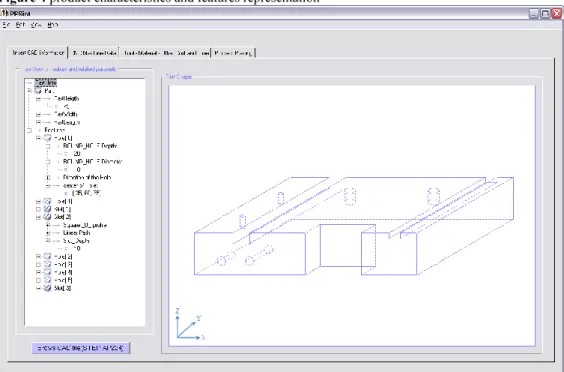Click Browse CAD file (STEP AP224) button
Image resolution: width=564 pixels, height=372 pixels.
click(81, 348)
